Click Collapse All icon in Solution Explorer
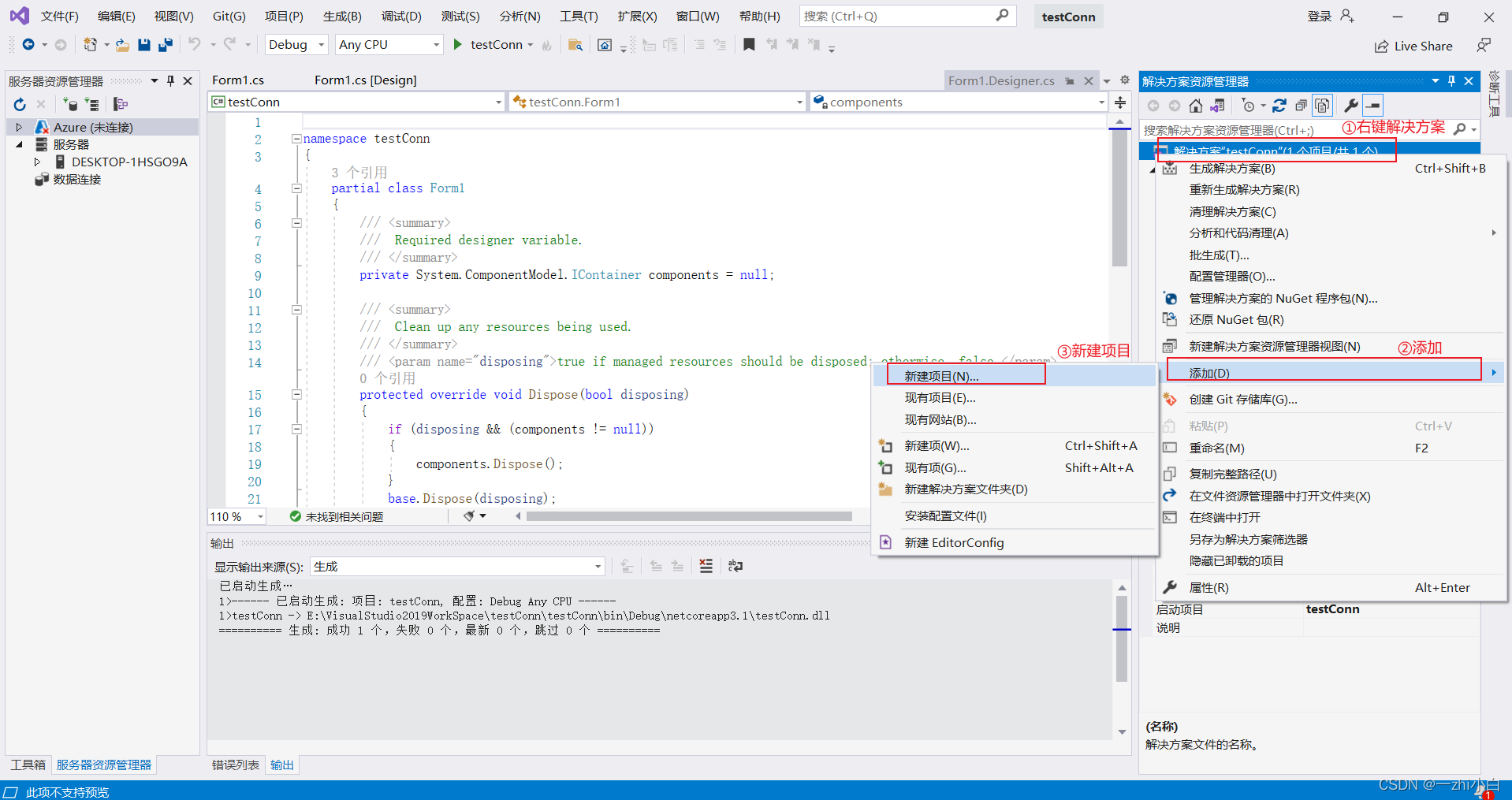The height and width of the screenshot is (800, 1512). tap(1301, 106)
